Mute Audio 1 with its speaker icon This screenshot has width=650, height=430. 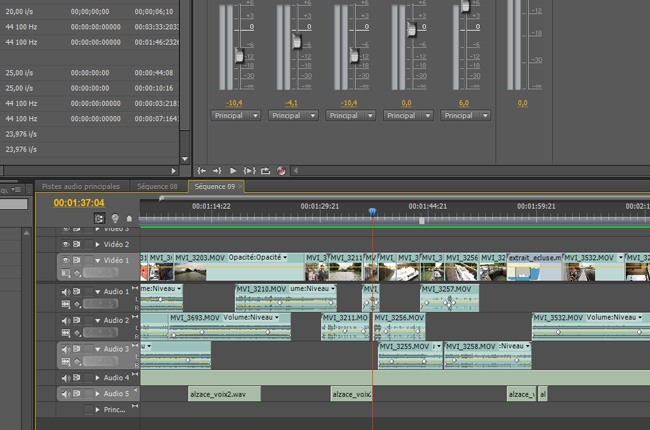pyautogui.click(x=67, y=292)
